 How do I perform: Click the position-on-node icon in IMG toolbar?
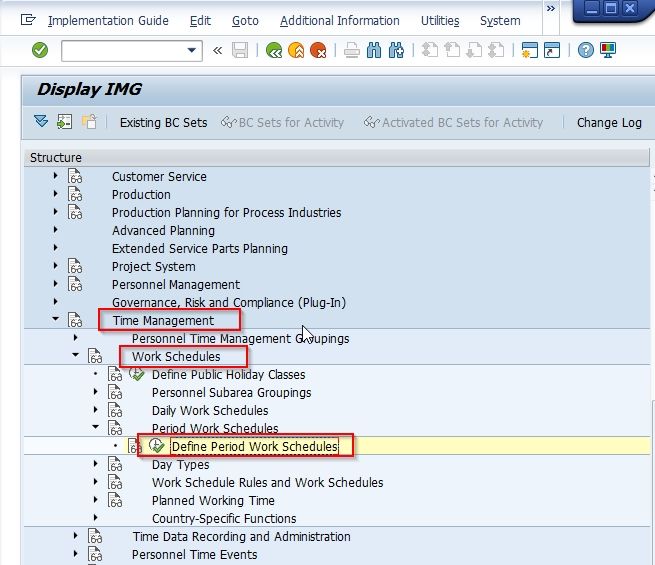(64, 122)
